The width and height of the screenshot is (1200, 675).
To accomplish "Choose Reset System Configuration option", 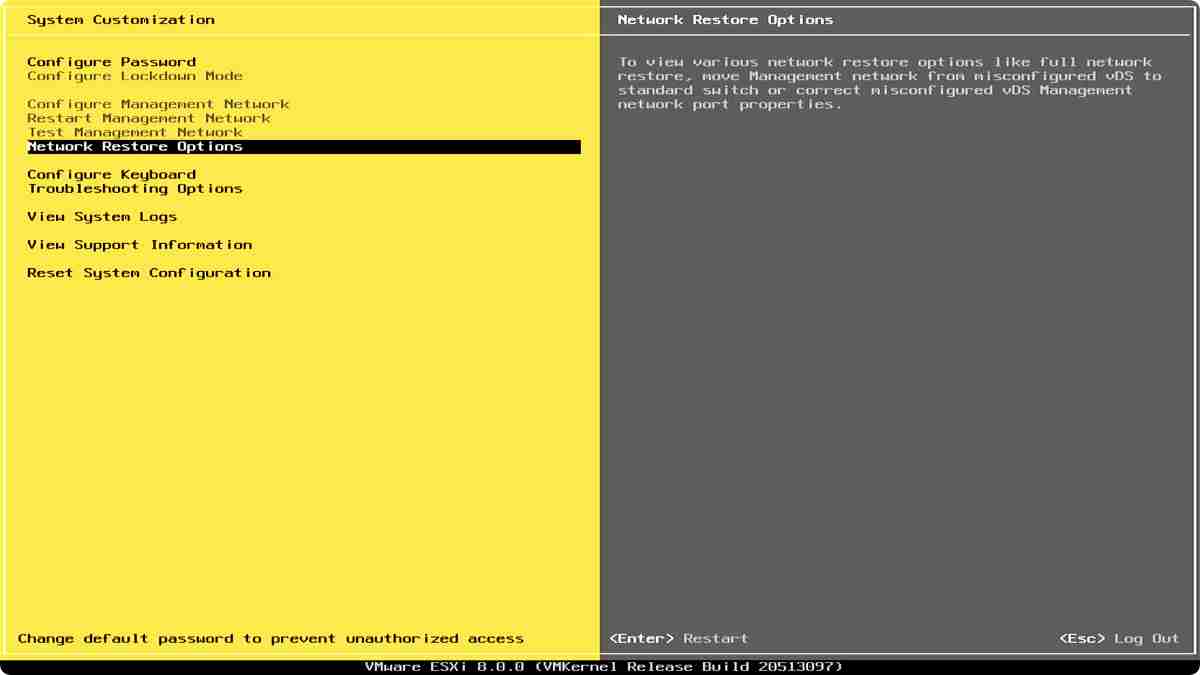I will point(149,272).
